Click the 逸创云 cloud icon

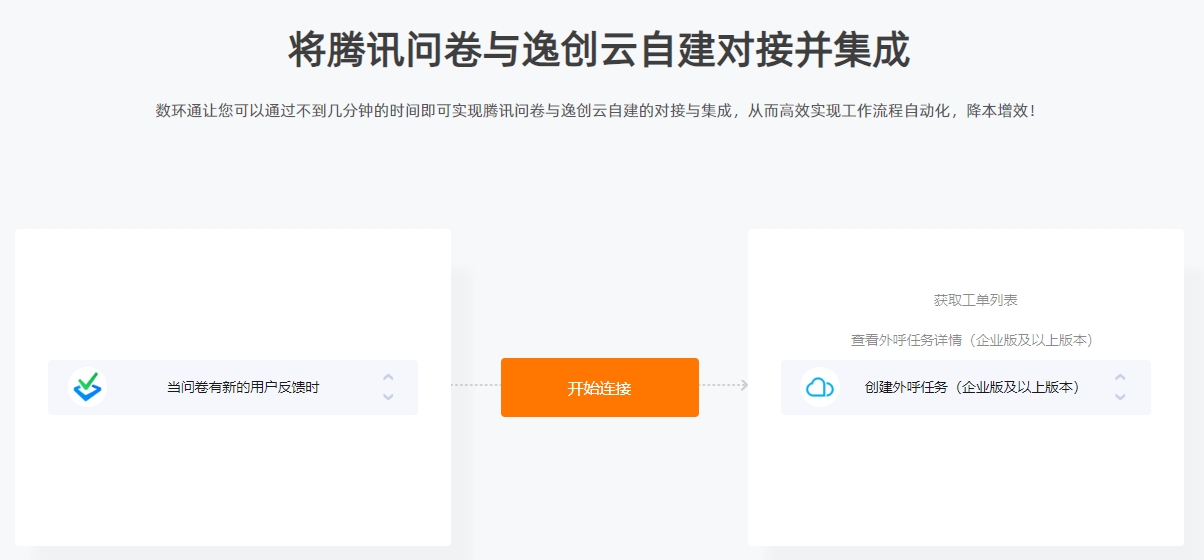pos(820,387)
